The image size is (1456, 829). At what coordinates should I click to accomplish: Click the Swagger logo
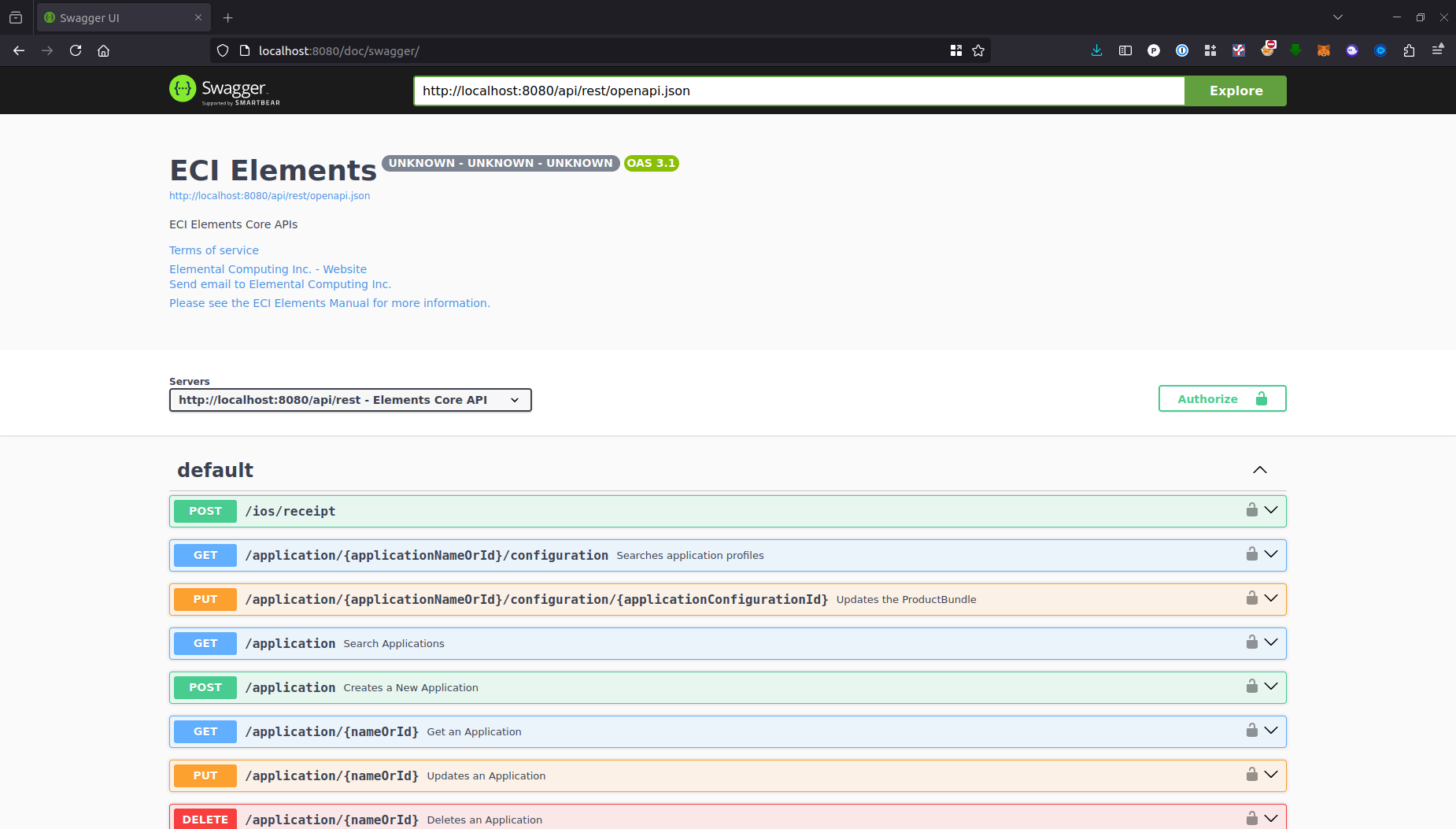[225, 91]
